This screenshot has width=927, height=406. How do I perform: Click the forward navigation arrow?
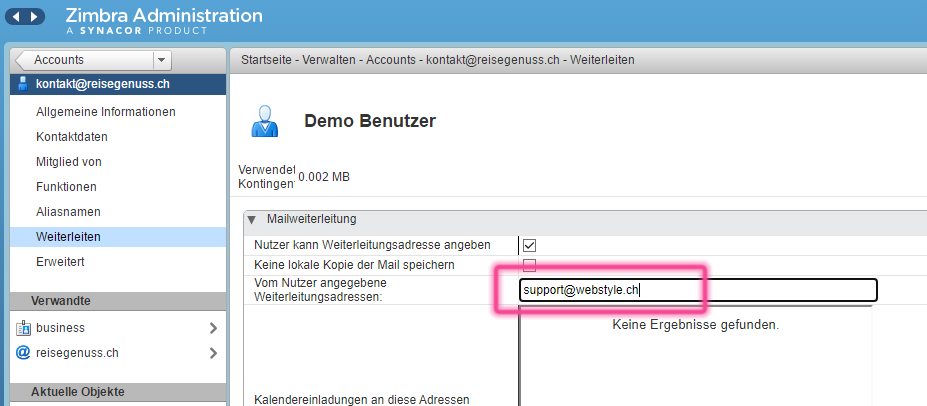click(x=36, y=18)
